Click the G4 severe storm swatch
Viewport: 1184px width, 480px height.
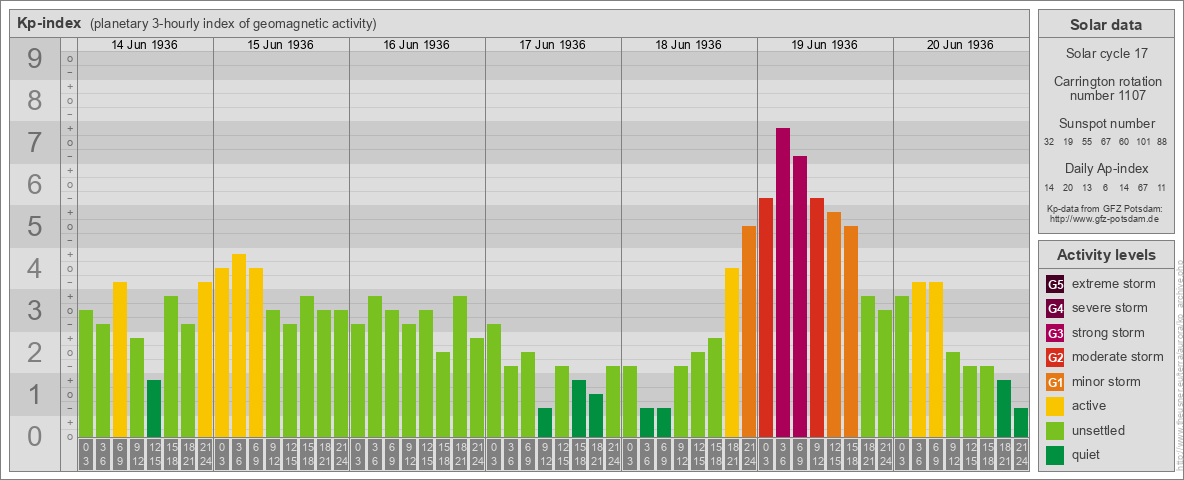pyautogui.click(x=1055, y=309)
